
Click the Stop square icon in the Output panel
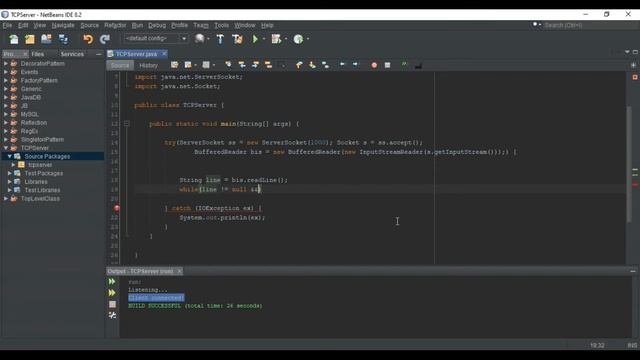click(112, 304)
